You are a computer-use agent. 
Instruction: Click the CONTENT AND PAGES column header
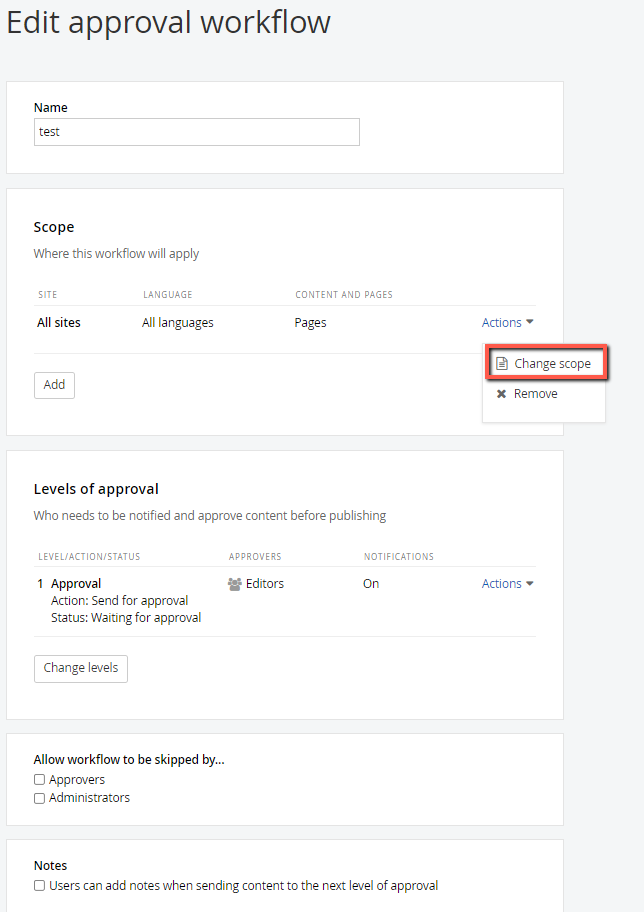click(344, 294)
